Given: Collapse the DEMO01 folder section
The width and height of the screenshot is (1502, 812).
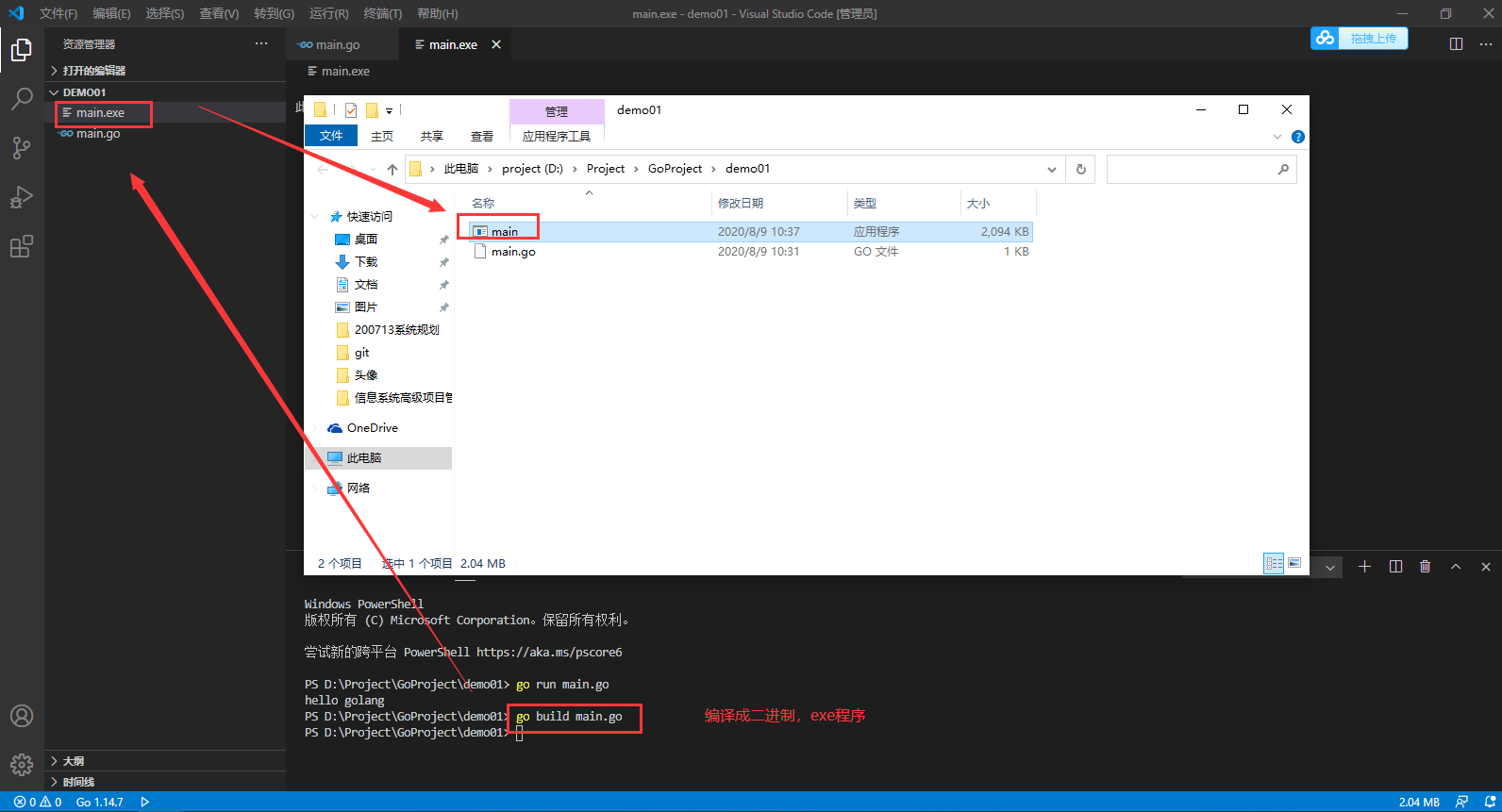Looking at the screenshot, I should click(83, 92).
